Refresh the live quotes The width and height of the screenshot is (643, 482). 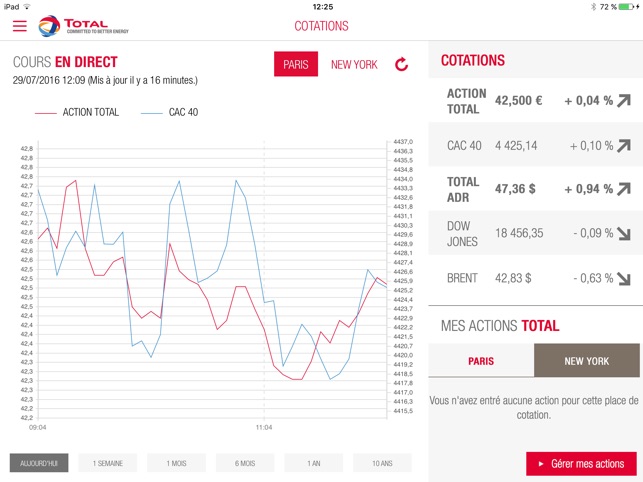click(401, 64)
